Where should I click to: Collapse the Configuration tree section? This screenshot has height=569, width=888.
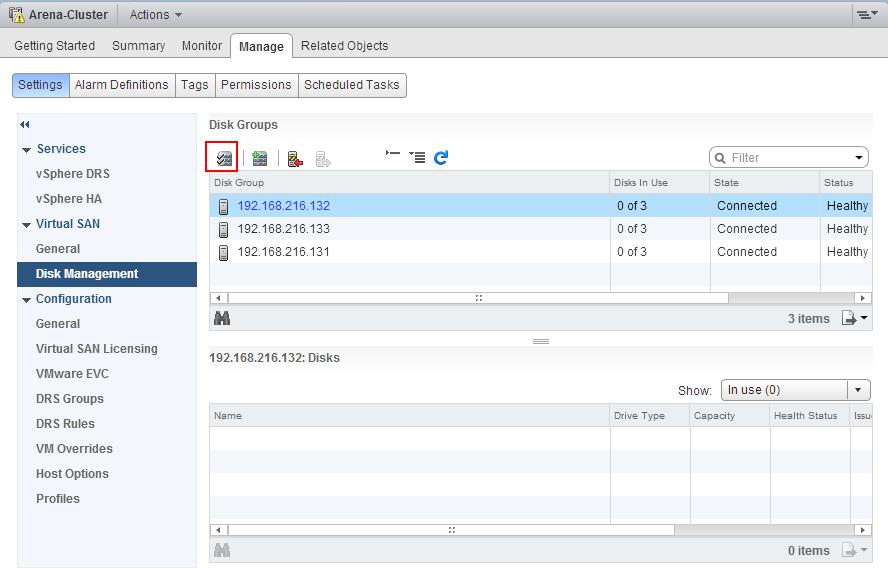coord(26,300)
